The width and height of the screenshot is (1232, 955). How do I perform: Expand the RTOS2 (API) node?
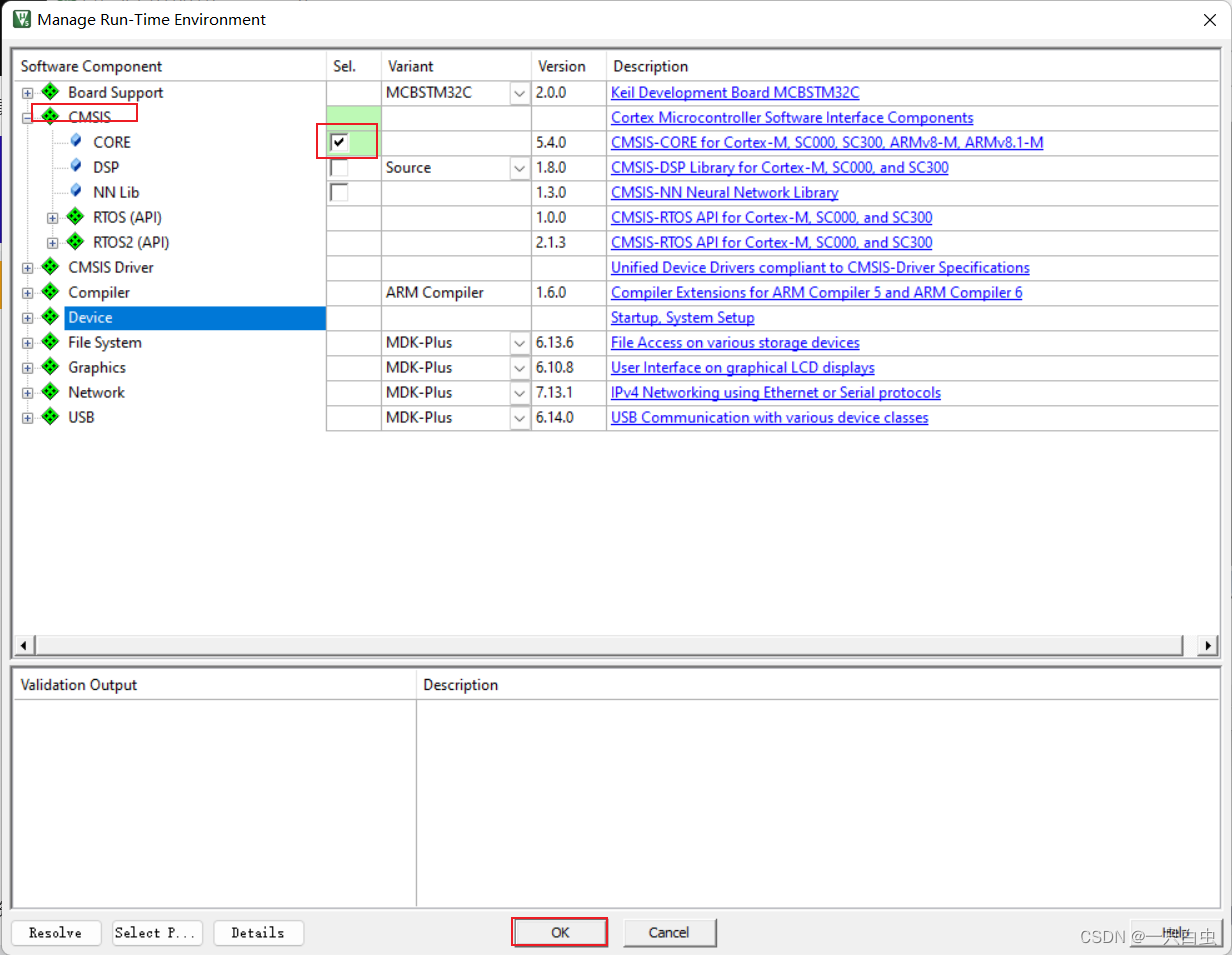tap(53, 243)
